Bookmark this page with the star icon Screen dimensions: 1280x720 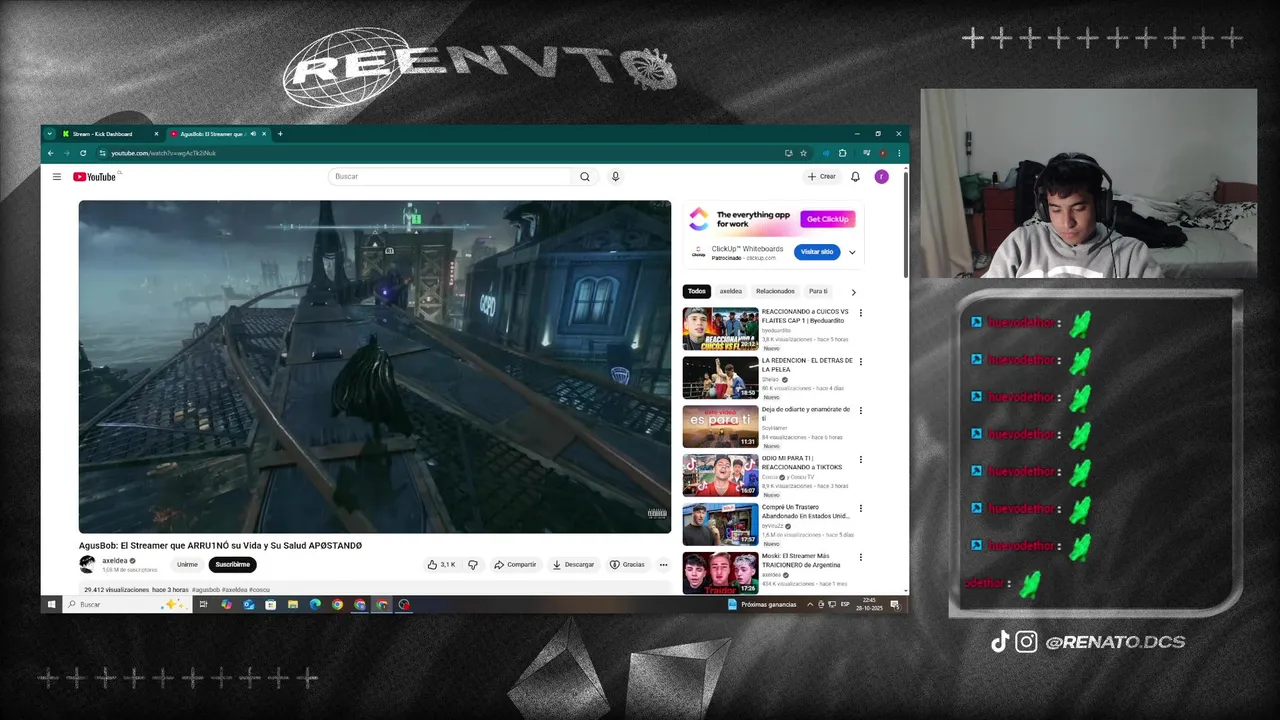click(803, 153)
